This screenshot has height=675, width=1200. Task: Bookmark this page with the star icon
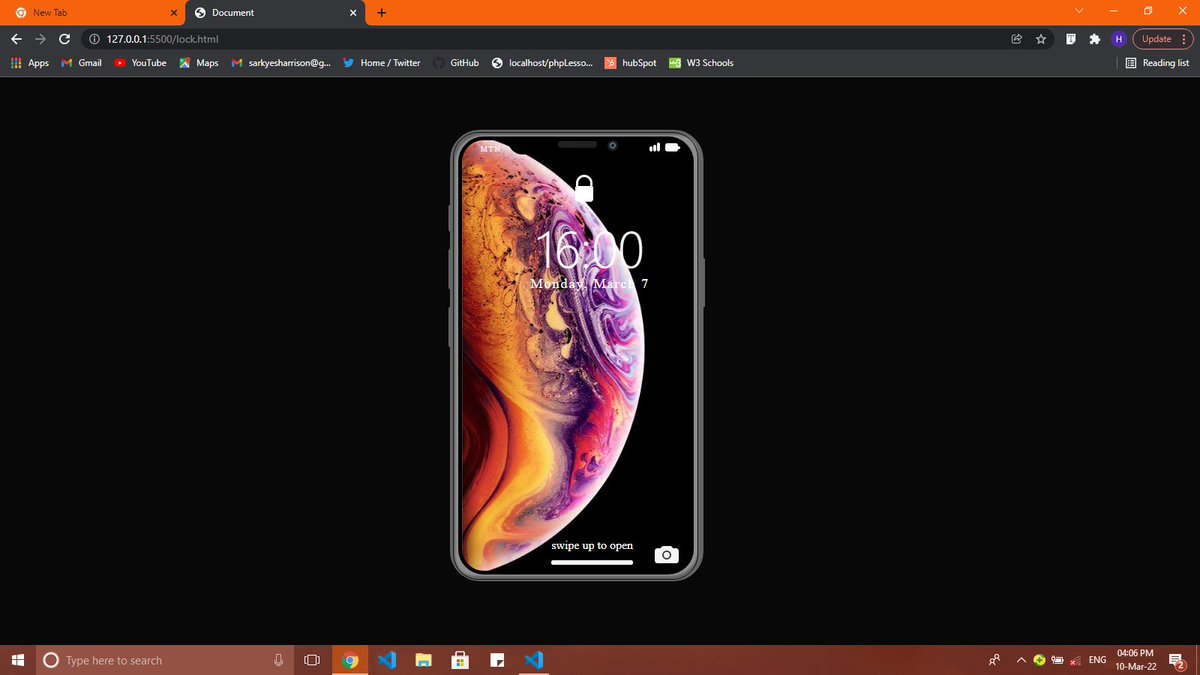click(x=1041, y=39)
